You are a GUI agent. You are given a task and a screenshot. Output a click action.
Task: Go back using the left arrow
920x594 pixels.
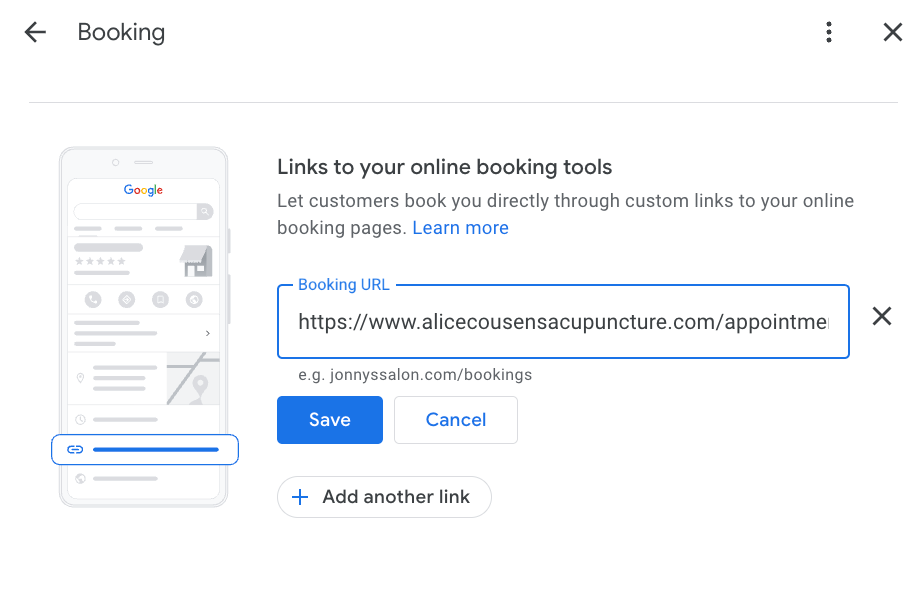pyautogui.click(x=35, y=32)
